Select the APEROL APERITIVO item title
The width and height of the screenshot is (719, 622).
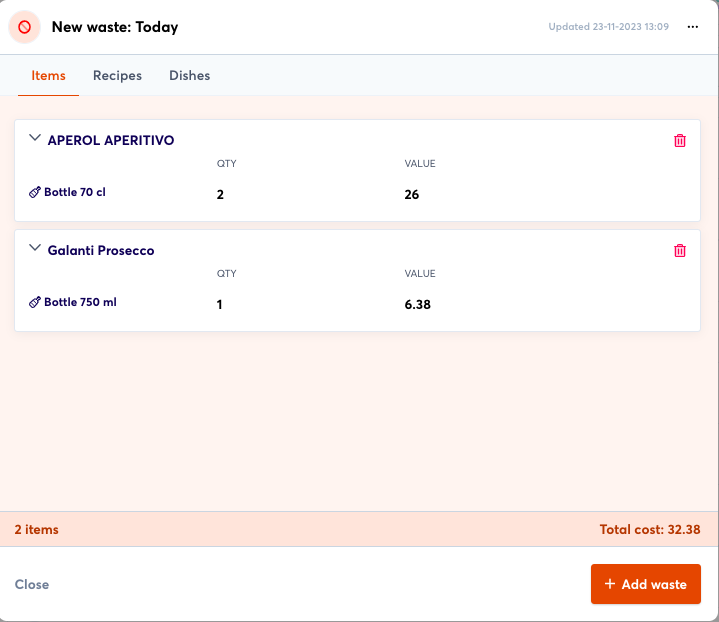coord(111,140)
